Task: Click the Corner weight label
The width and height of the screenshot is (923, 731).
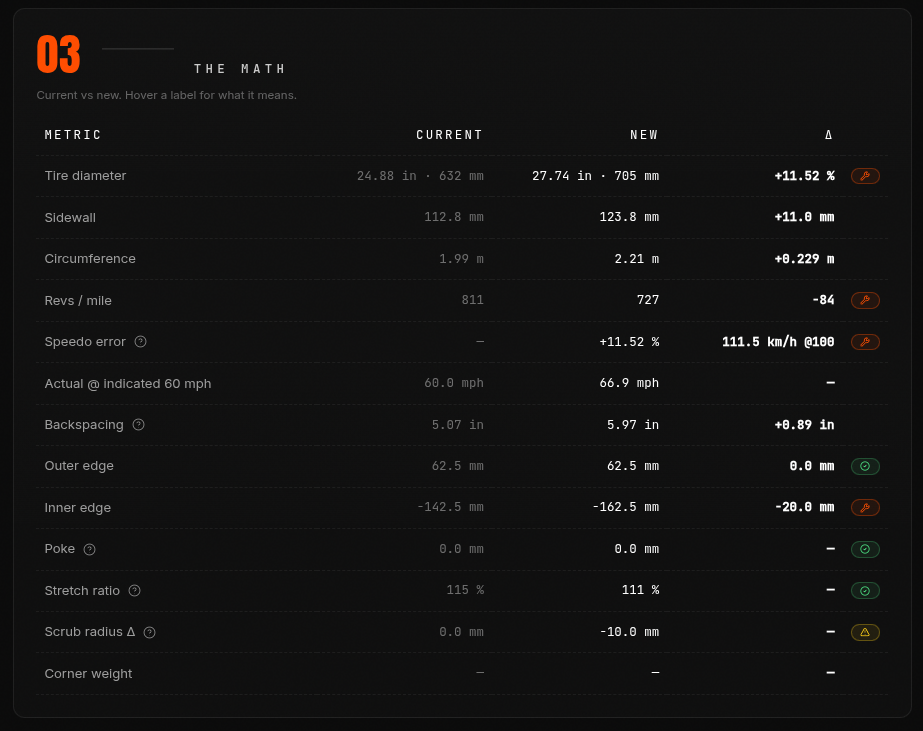Action: (x=88, y=673)
